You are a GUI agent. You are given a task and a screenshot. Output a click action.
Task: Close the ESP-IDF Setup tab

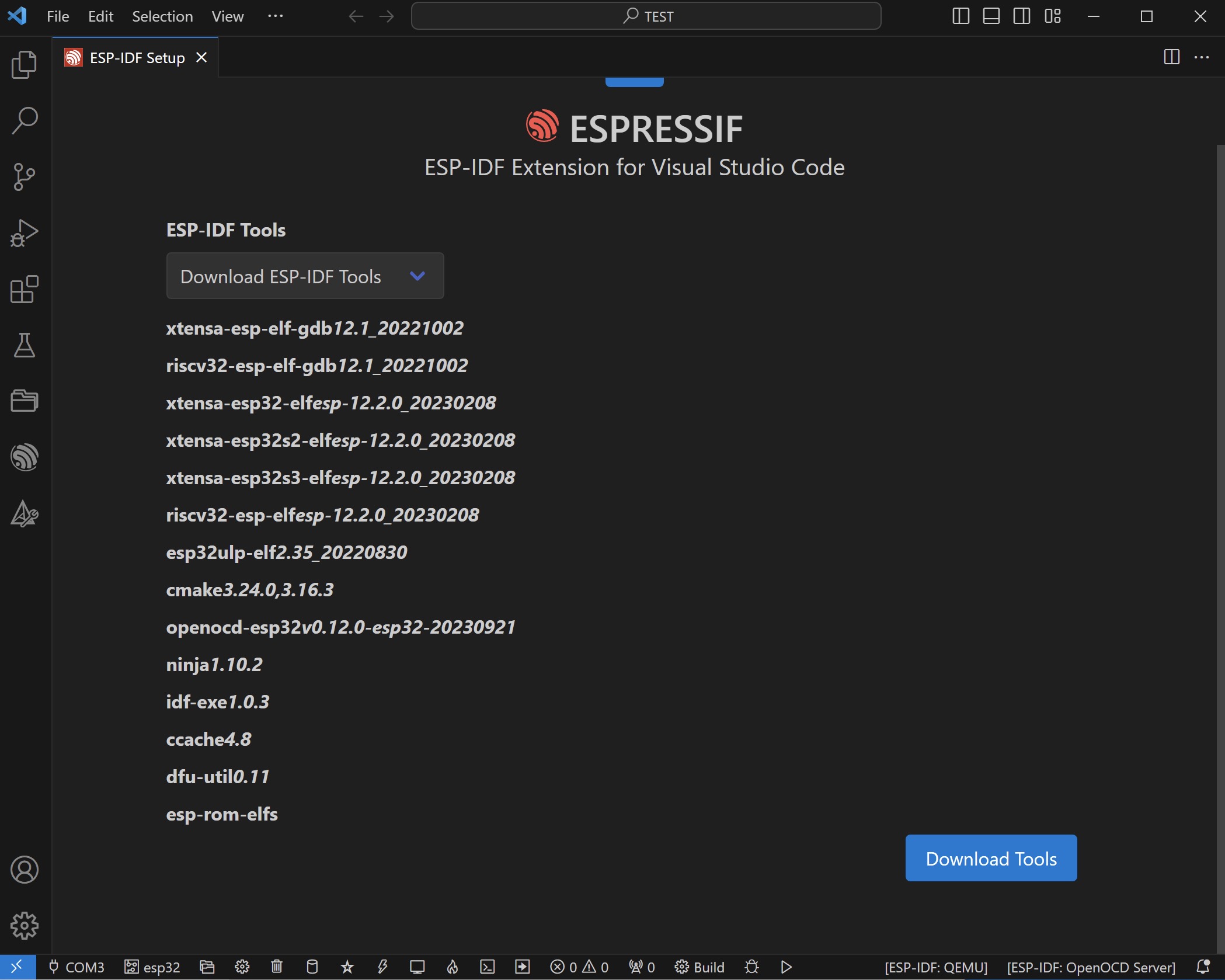click(x=201, y=57)
